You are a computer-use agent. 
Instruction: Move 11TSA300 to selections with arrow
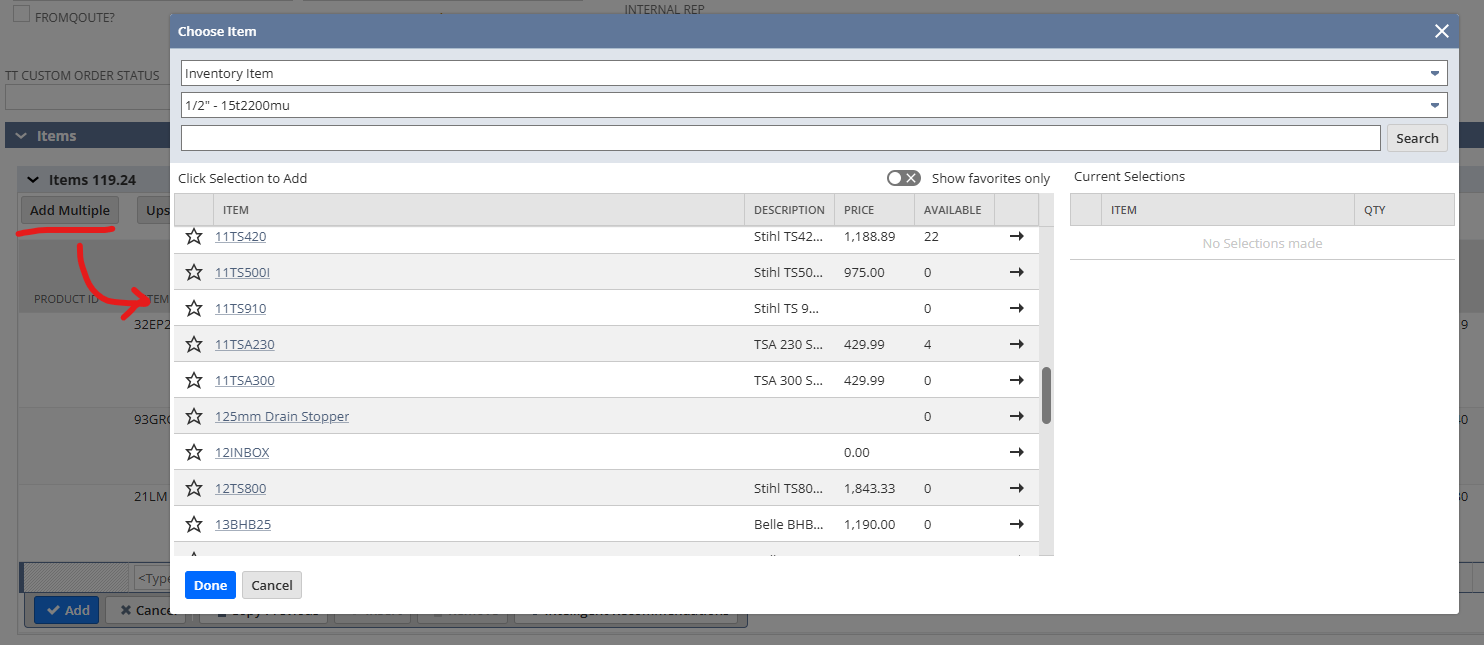[x=1017, y=380]
